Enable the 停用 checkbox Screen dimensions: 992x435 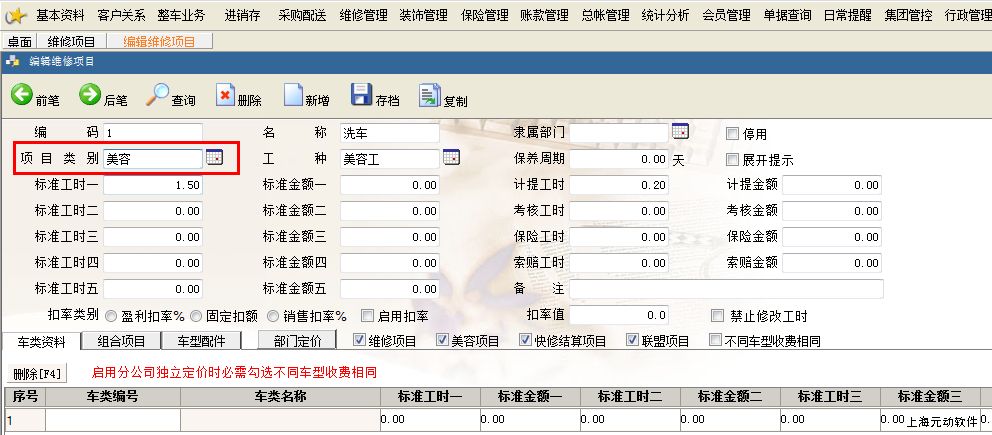point(732,133)
